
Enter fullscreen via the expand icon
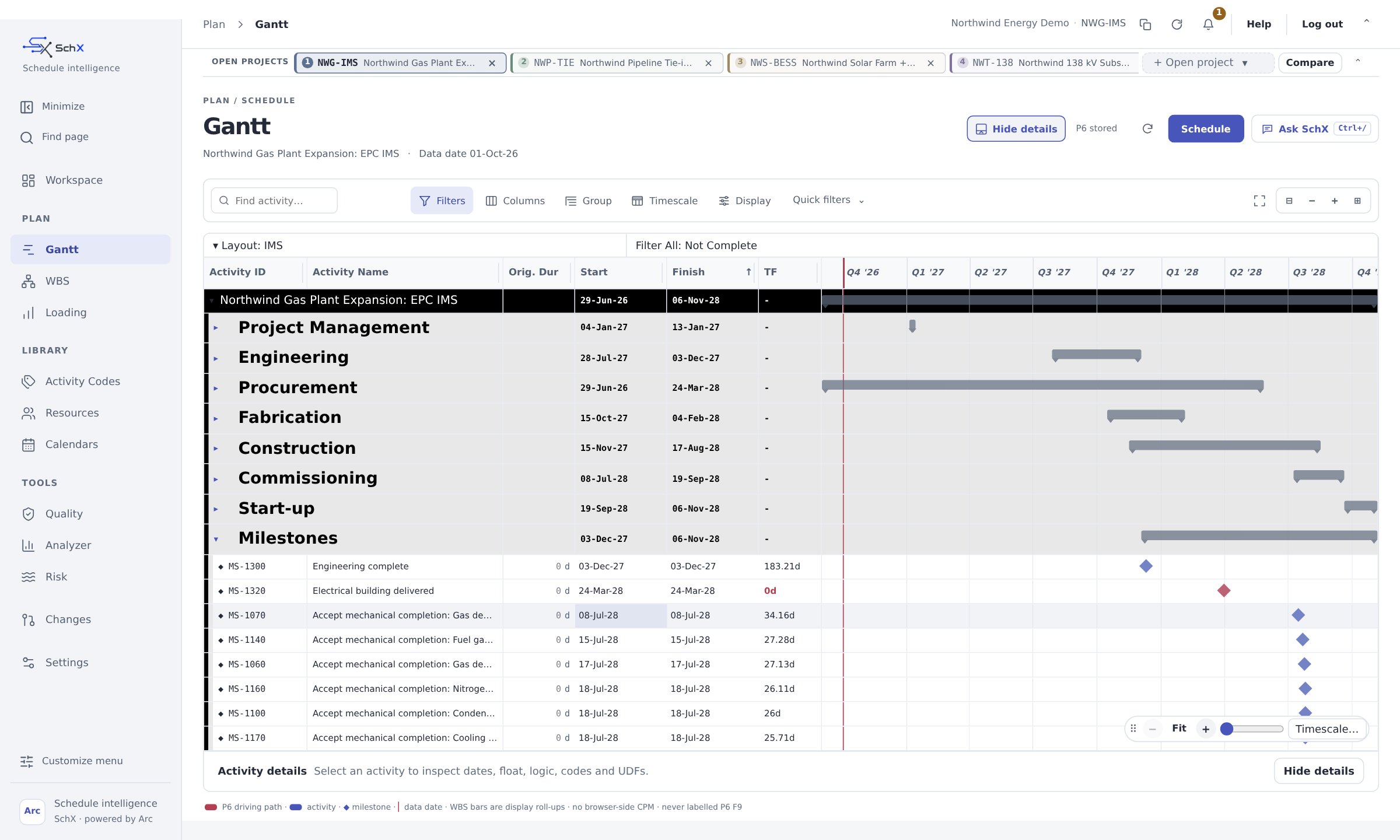tap(1259, 201)
